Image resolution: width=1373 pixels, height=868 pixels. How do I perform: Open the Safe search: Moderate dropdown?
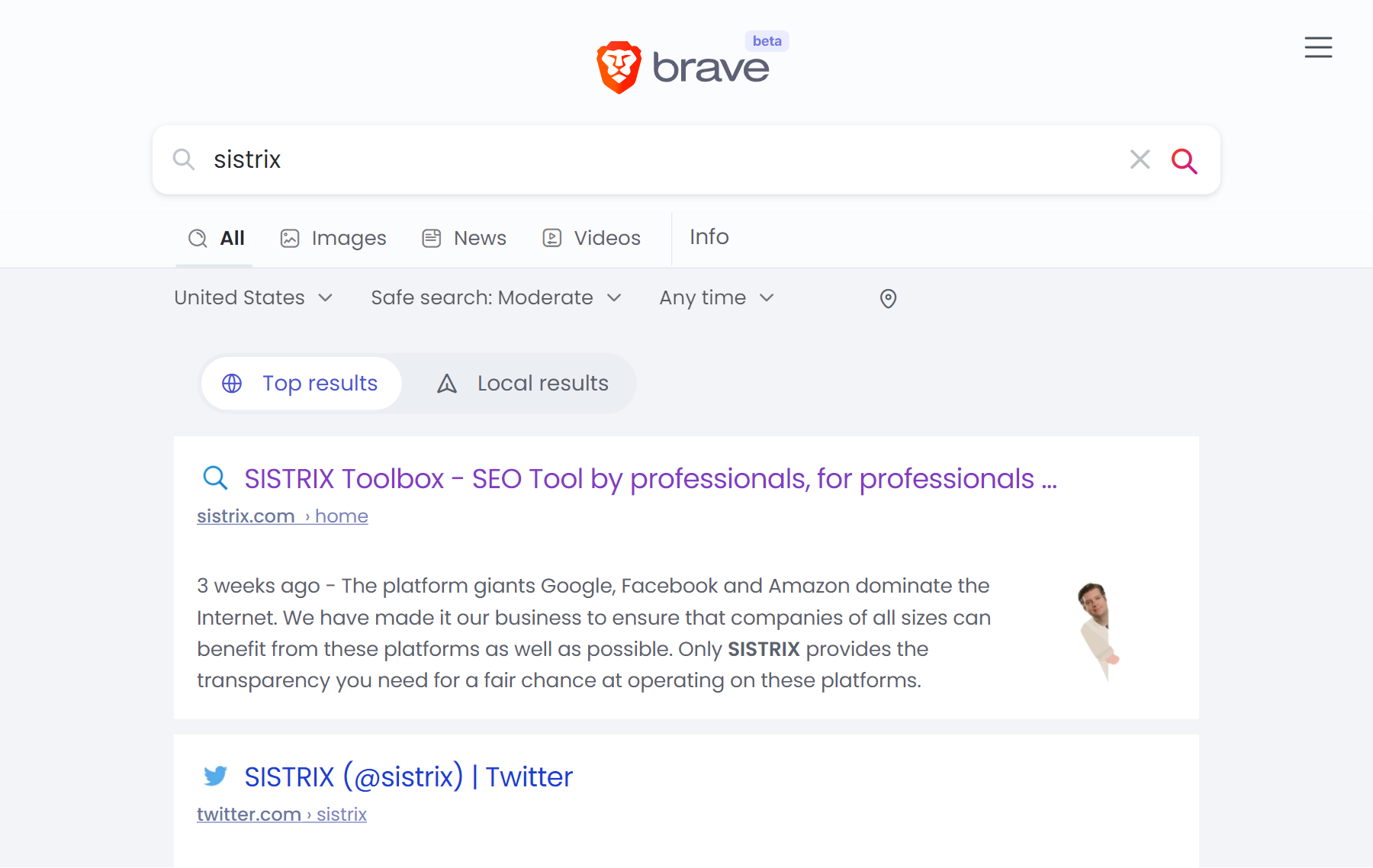[496, 297]
